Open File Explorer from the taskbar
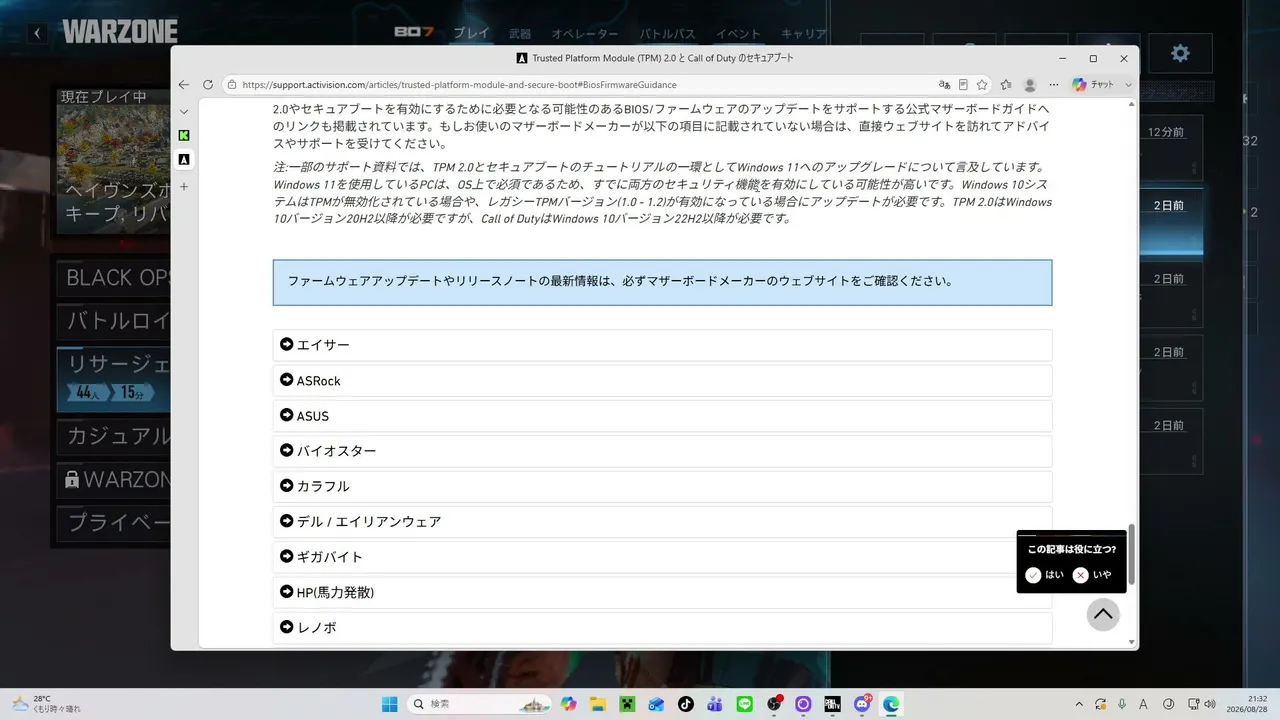The image size is (1280, 720). pyautogui.click(x=598, y=704)
